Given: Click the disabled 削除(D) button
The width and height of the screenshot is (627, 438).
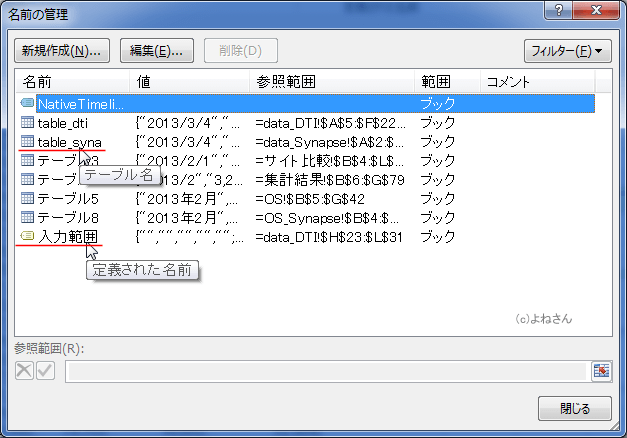Looking at the screenshot, I should [241, 51].
